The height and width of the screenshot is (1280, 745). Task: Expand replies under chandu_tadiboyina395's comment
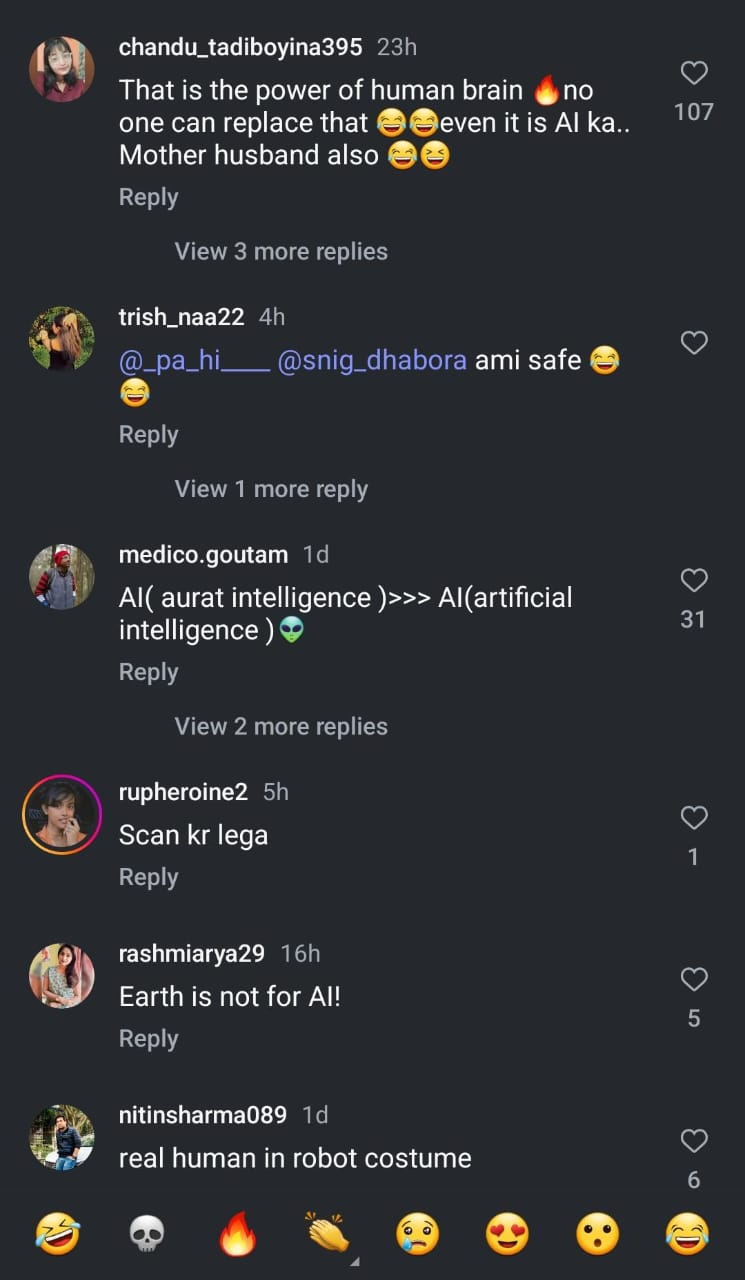(x=281, y=251)
